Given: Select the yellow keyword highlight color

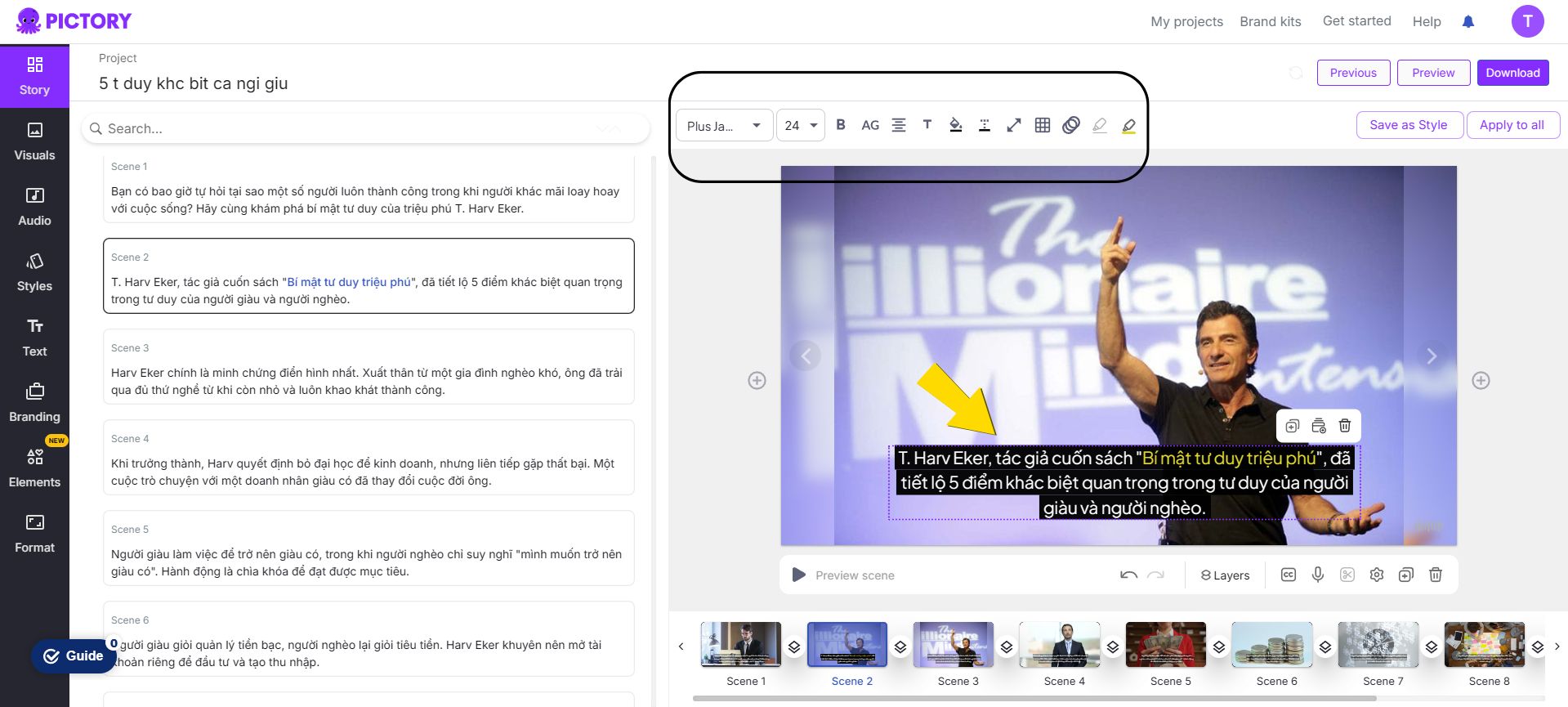Looking at the screenshot, I should 1128,125.
